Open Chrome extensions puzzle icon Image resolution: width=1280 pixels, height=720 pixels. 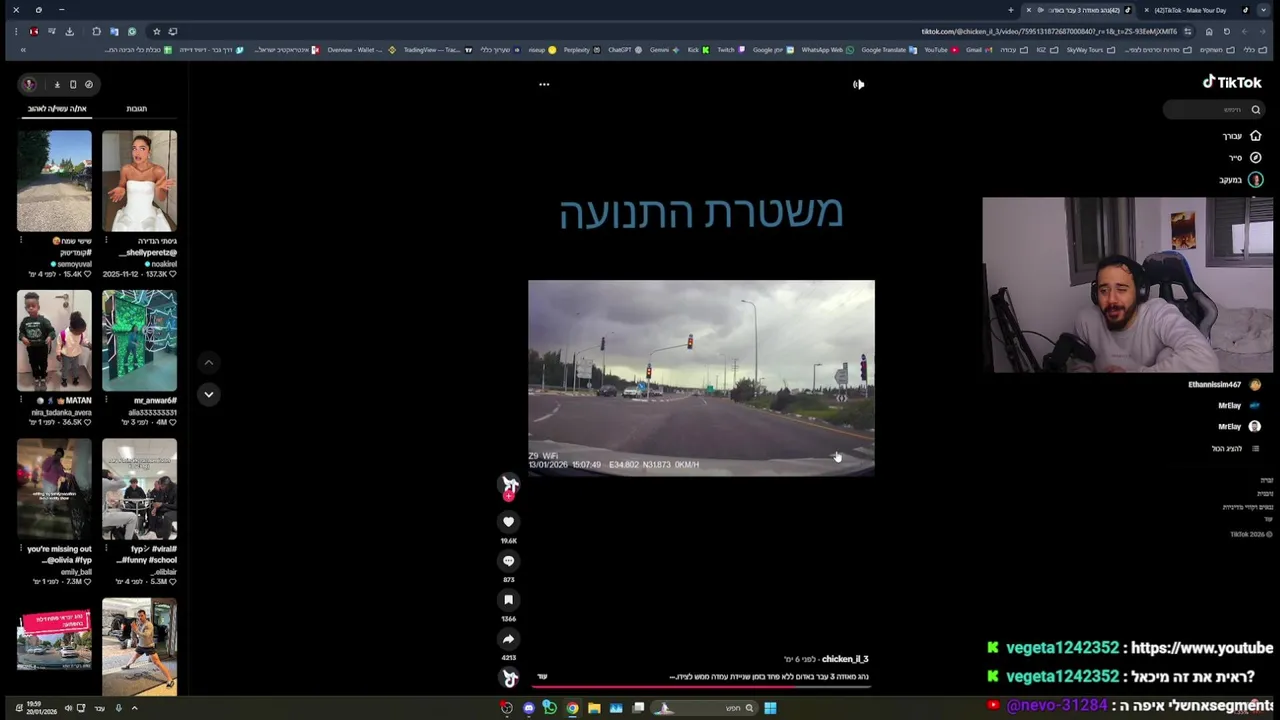point(96,31)
